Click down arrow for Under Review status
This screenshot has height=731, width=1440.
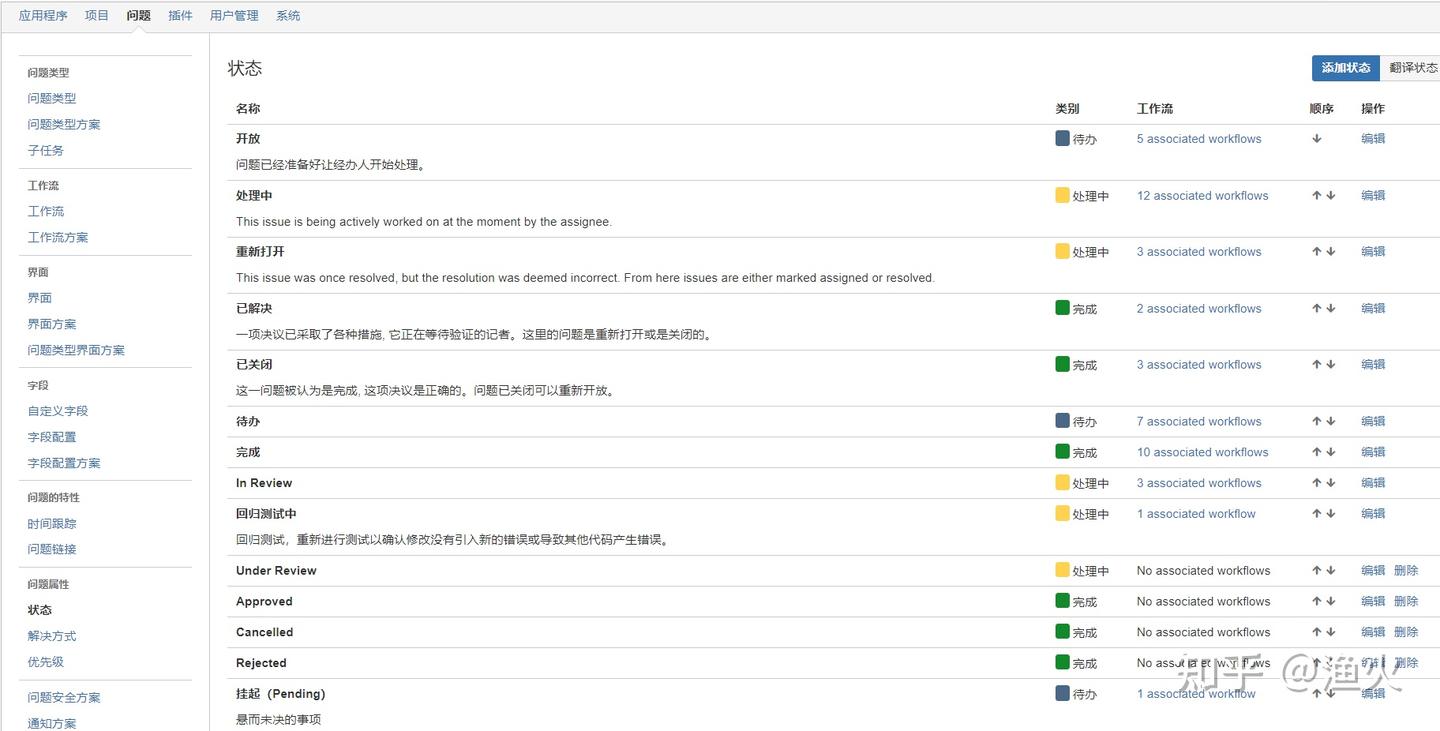click(x=1331, y=571)
